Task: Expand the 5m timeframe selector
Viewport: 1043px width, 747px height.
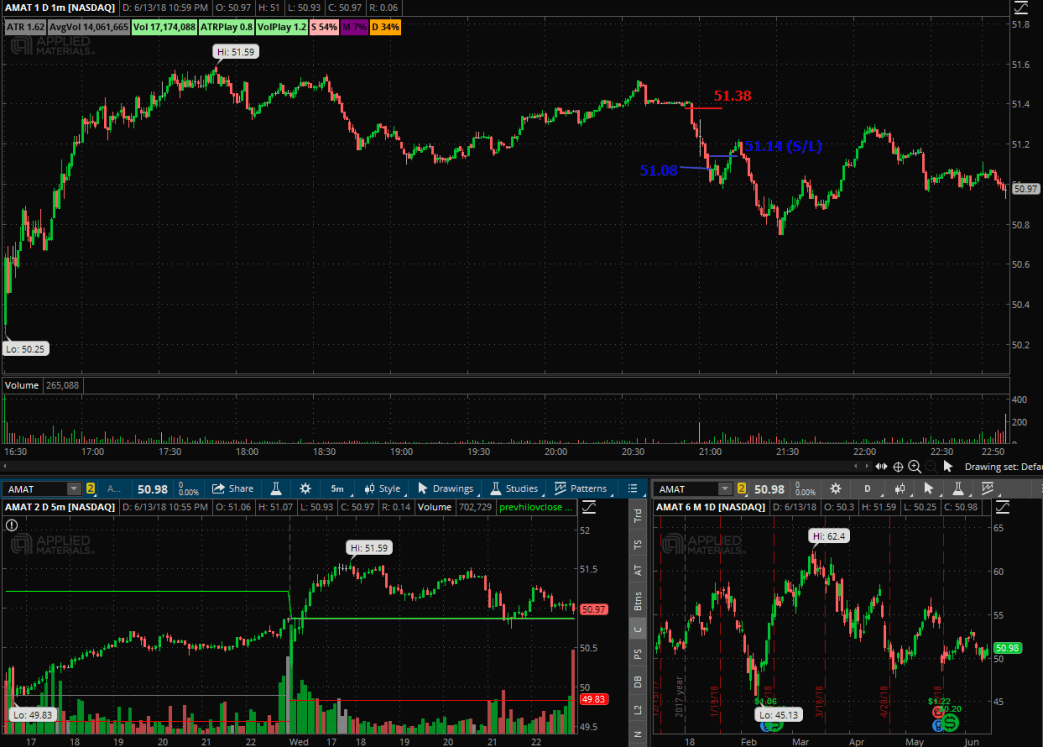Action: point(338,489)
